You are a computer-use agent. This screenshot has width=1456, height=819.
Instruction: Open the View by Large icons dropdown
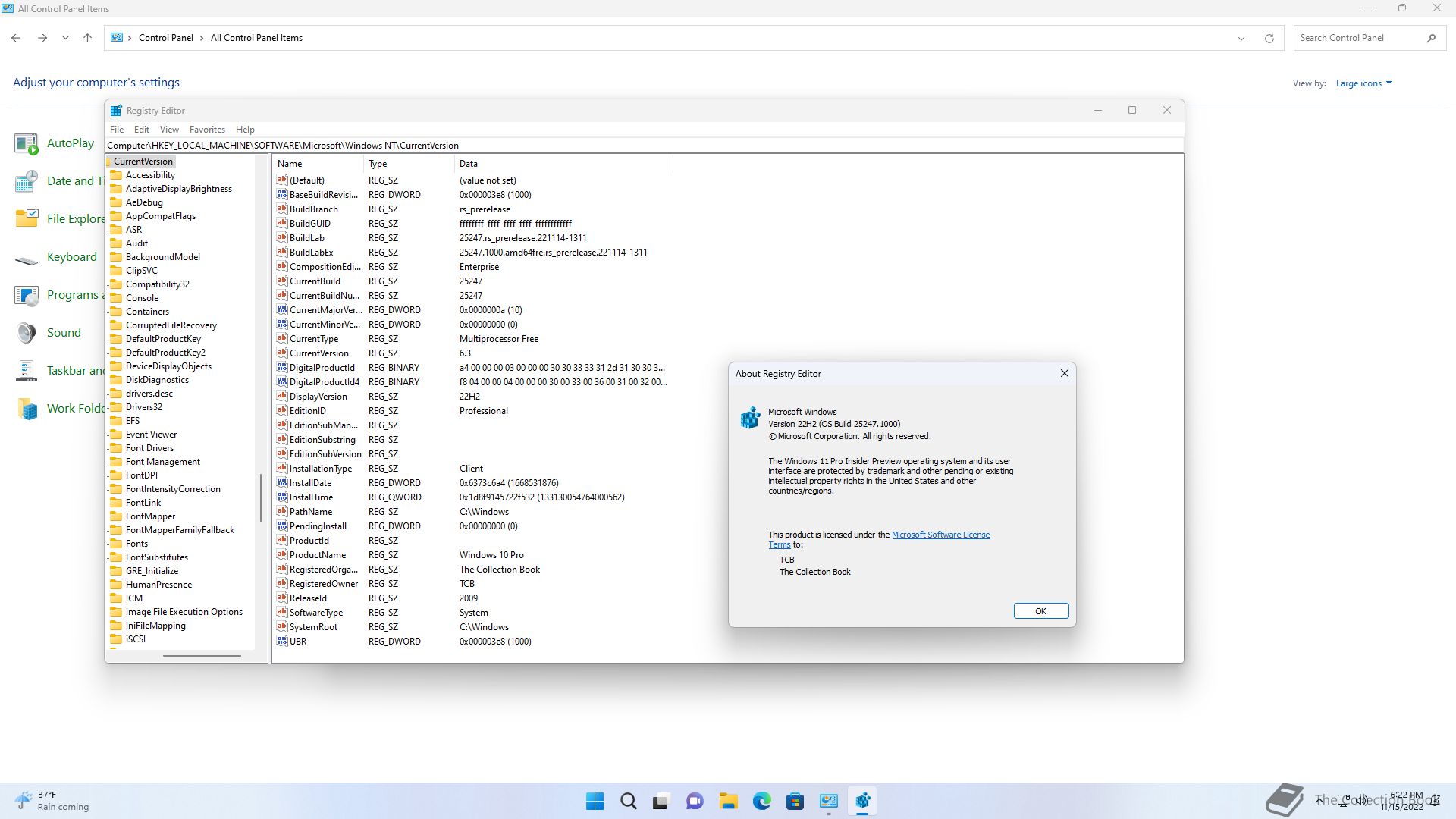pos(1363,83)
